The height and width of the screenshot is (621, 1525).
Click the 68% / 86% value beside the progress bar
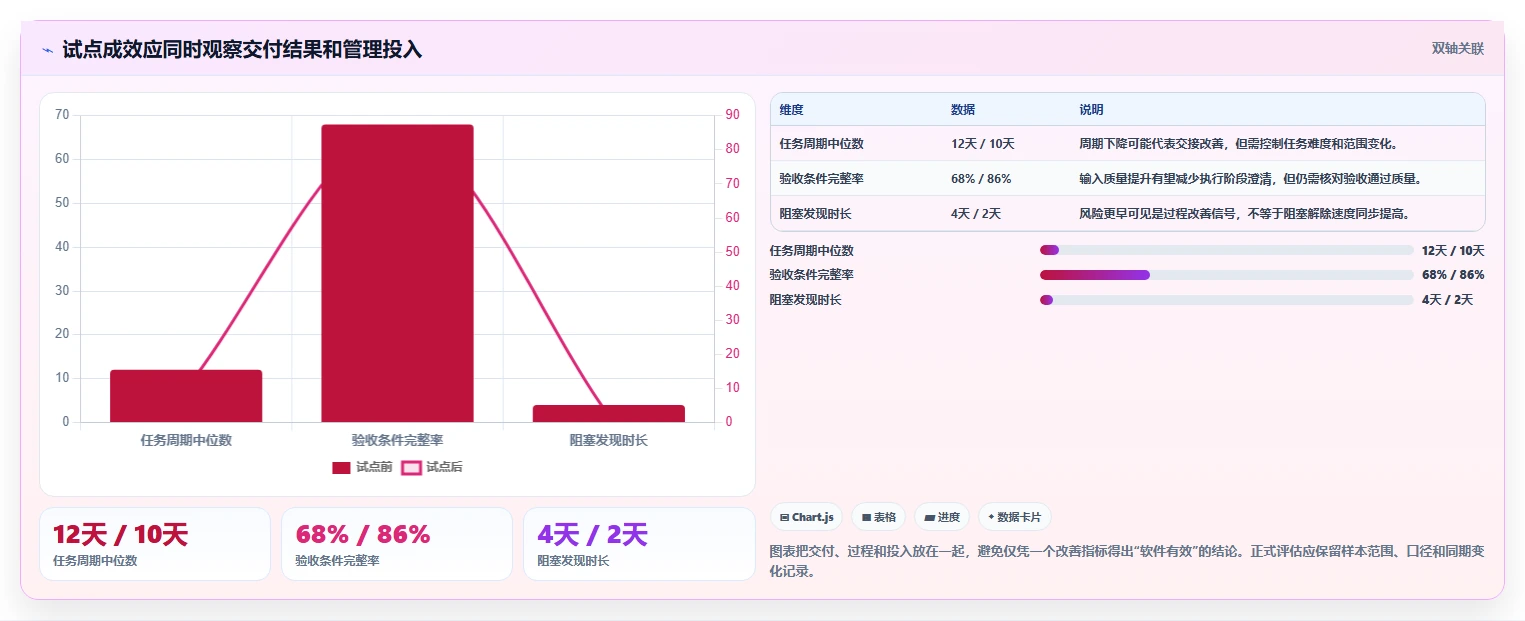(x=1453, y=275)
